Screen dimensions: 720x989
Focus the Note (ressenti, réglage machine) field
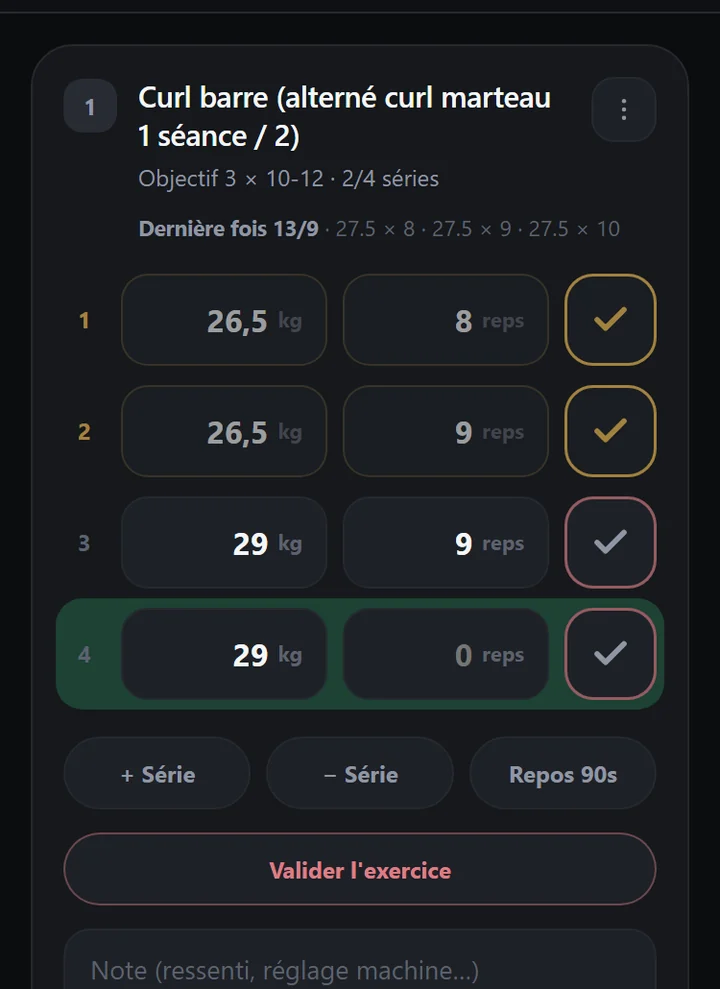coord(360,960)
